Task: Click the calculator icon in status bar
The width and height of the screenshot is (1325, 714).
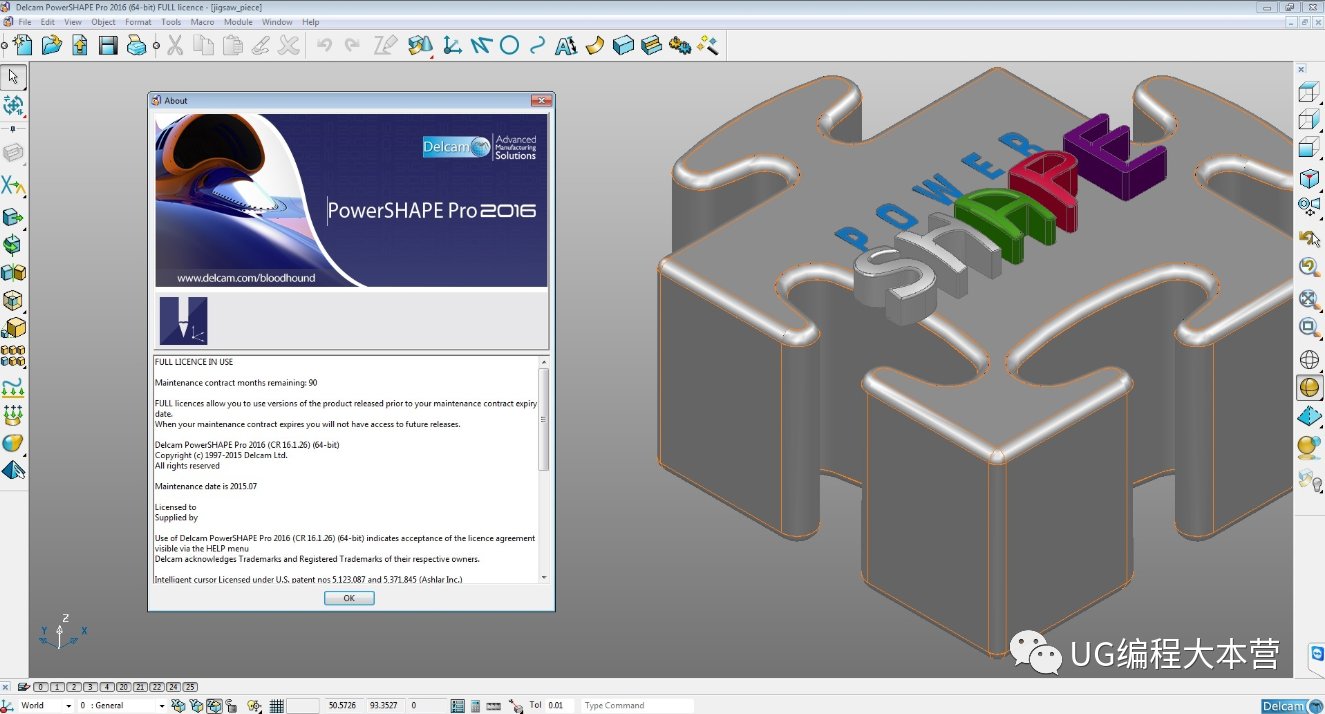Action: click(x=475, y=706)
